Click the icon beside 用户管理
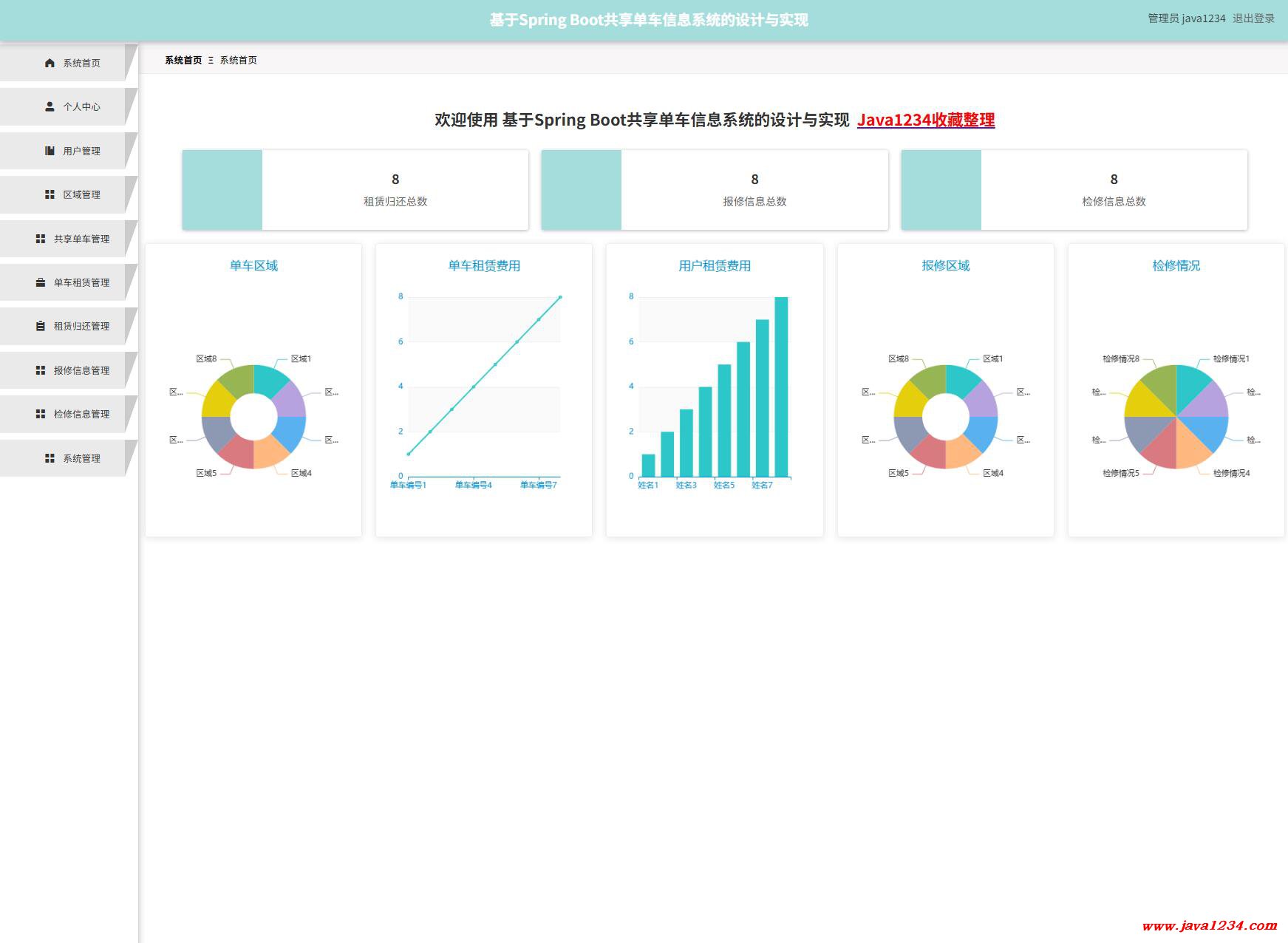Viewport: 1288px width, 943px height. (50, 151)
